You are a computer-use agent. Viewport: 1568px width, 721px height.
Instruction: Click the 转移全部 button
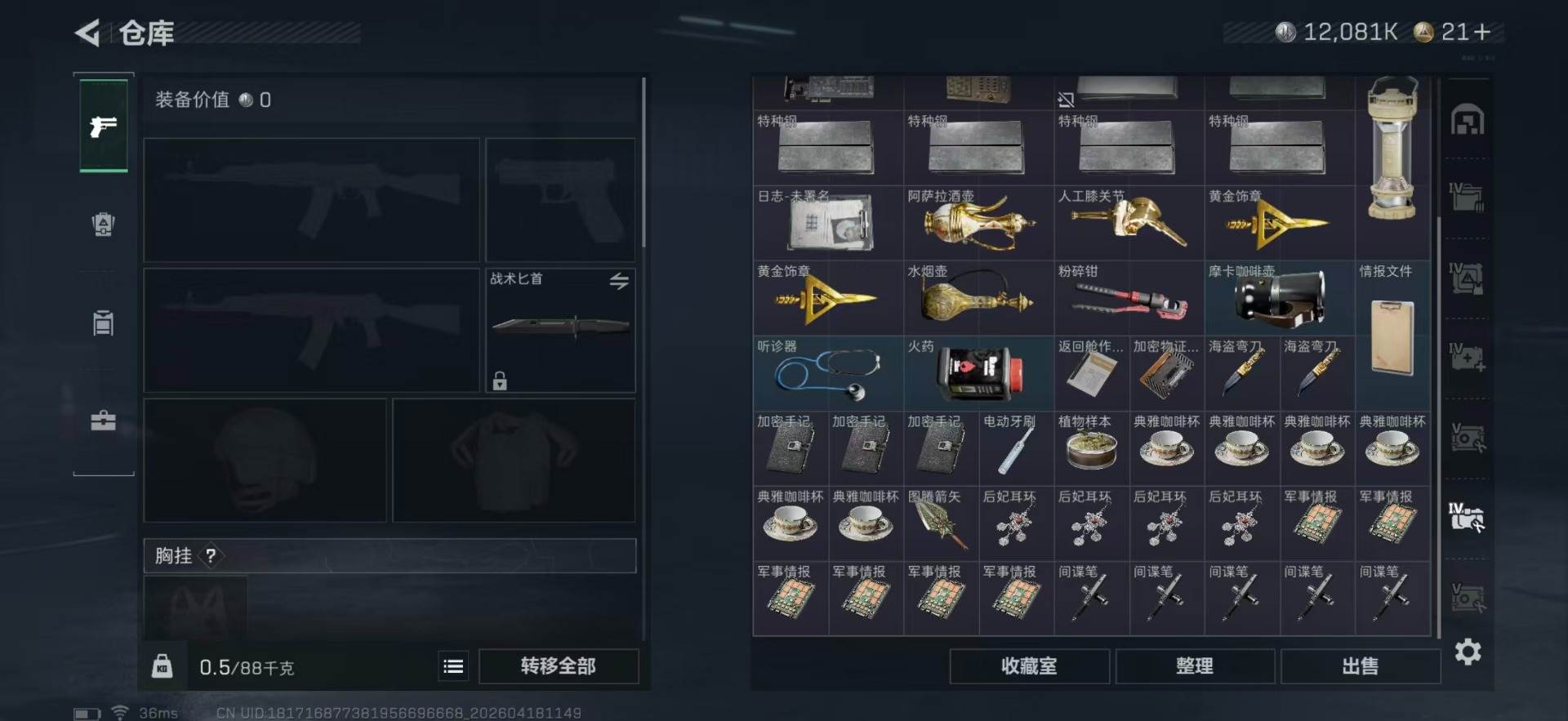pos(559,666)
